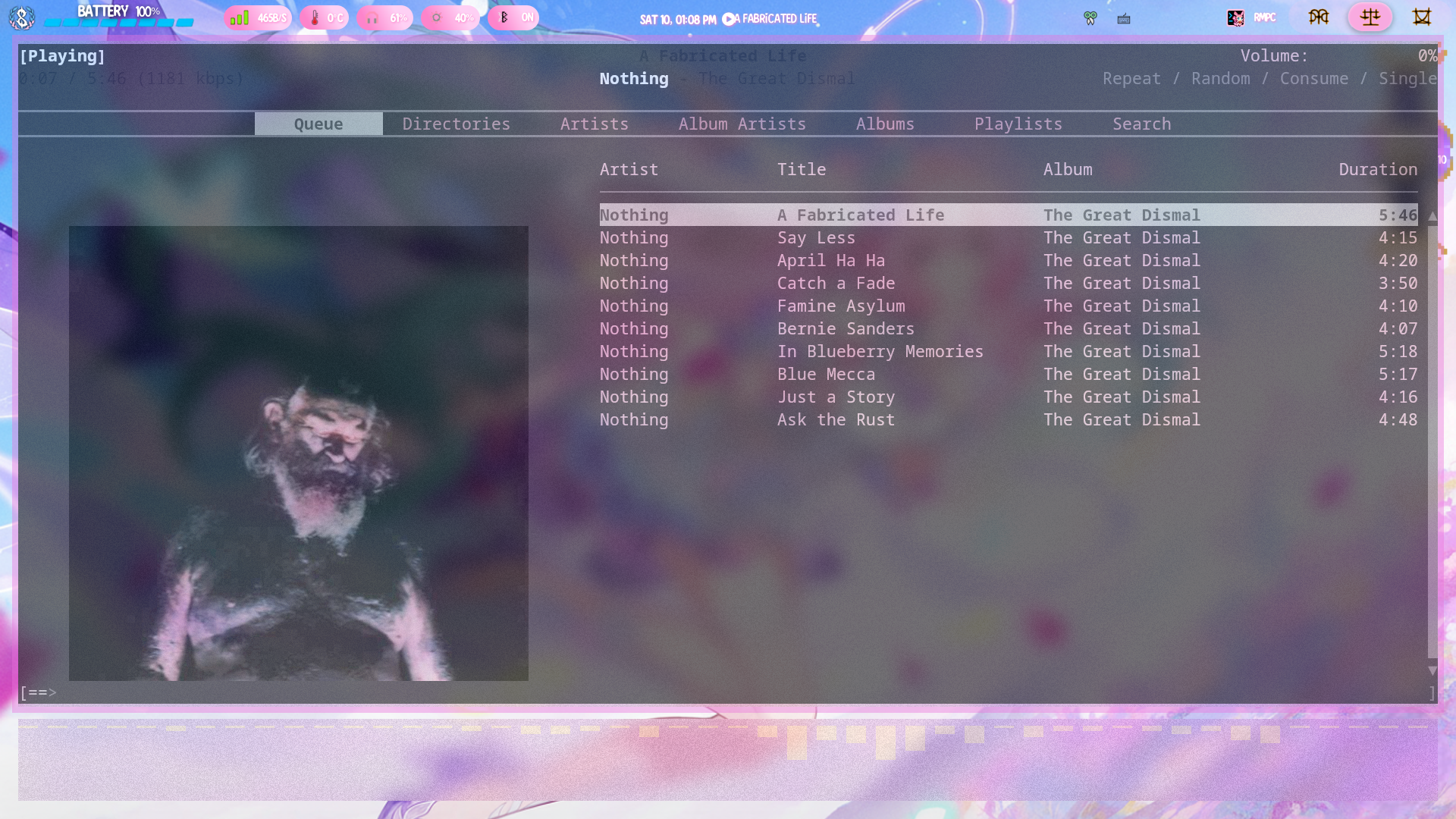
Task: Toggle Random playback mode
Action: [1220, 79]
